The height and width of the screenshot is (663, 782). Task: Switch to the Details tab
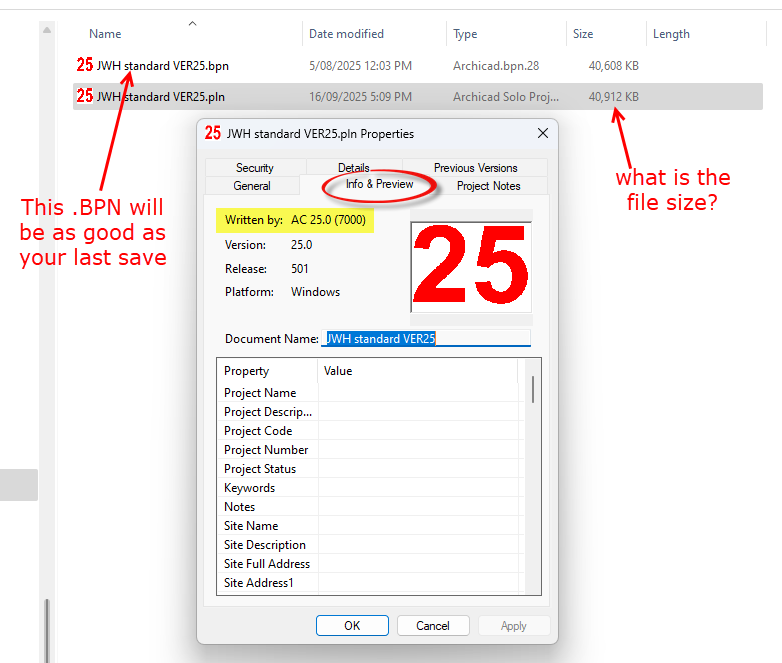pyautogui.click(x=354, y=168)
